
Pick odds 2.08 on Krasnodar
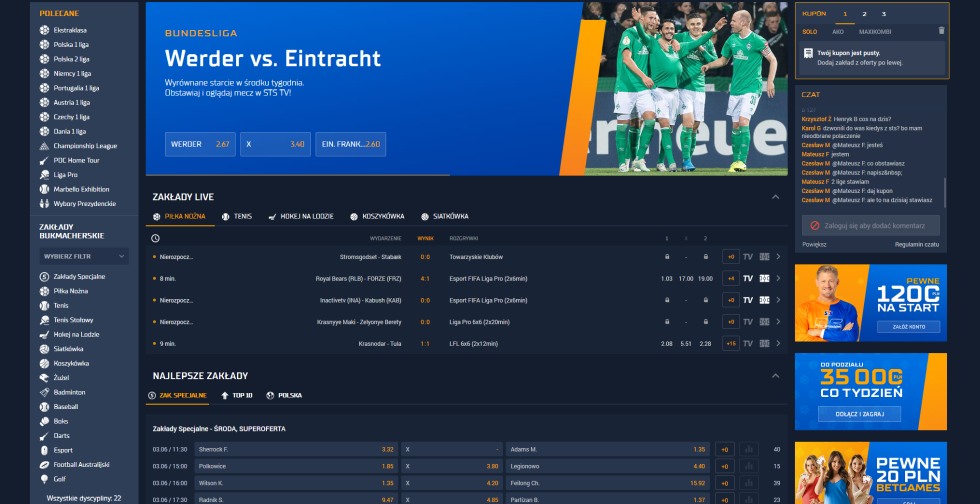click(666, 344)
